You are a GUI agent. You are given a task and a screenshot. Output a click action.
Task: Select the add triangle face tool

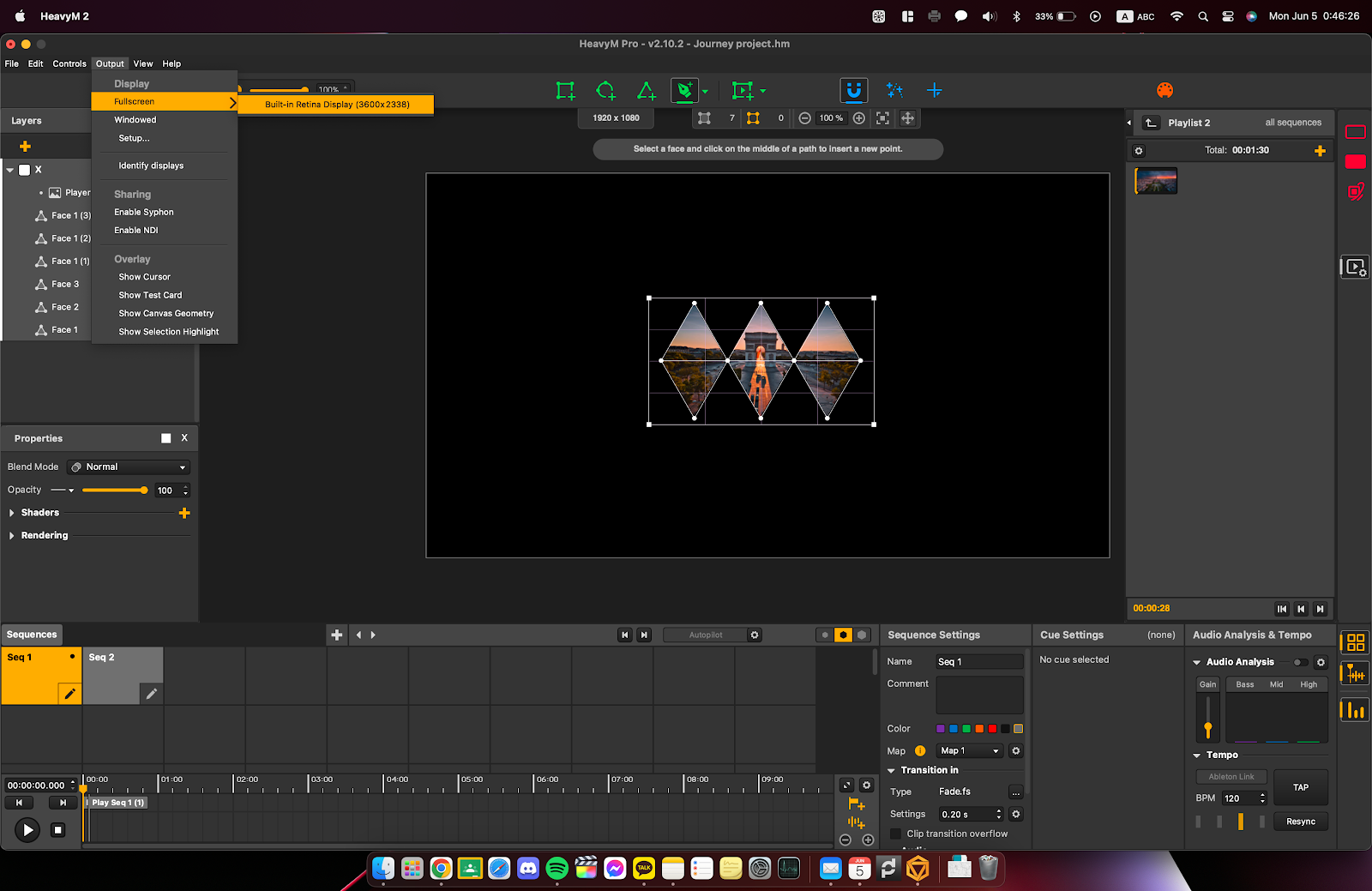(x=647, y=91)
